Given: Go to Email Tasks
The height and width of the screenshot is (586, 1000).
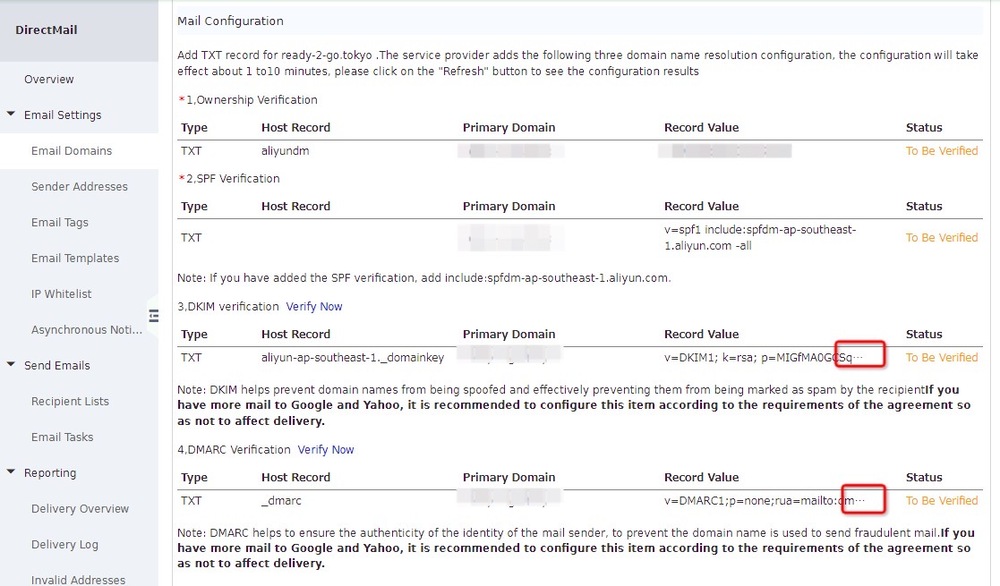Looking at the screenshot, I should pyautogui.click(x=62, y=437).
